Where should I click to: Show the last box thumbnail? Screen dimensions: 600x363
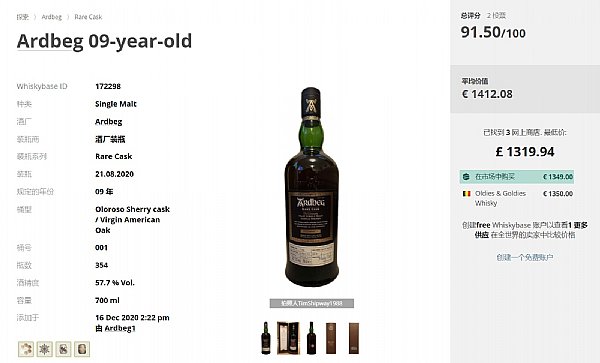click(354, 338)
